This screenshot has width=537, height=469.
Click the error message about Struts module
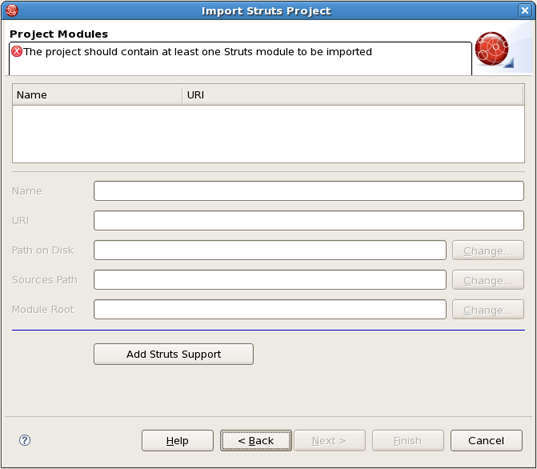198,52
